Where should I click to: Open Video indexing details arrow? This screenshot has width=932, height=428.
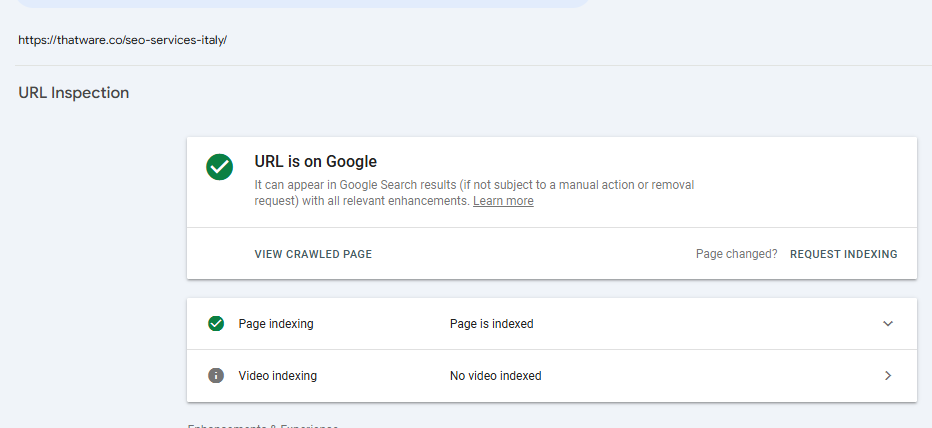pyautogui.click(x=888, y=376)
